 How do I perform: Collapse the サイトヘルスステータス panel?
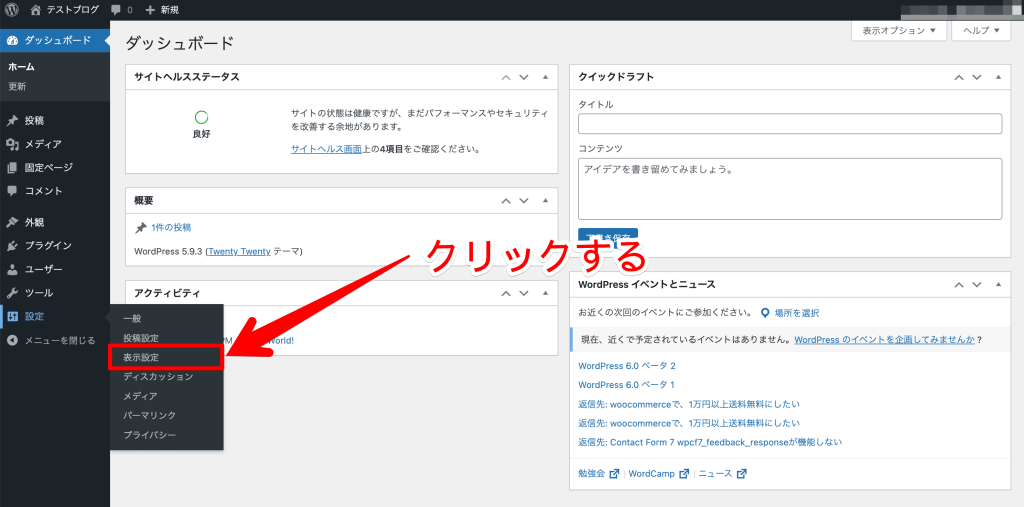click(545, 77)
